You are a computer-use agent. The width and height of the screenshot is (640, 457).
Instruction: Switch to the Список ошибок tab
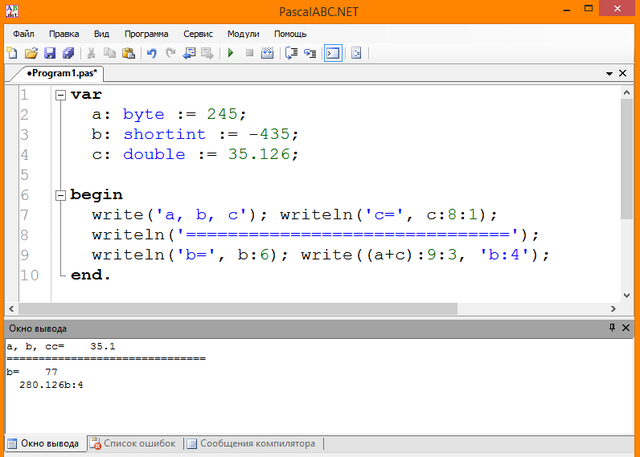point(133,444)
